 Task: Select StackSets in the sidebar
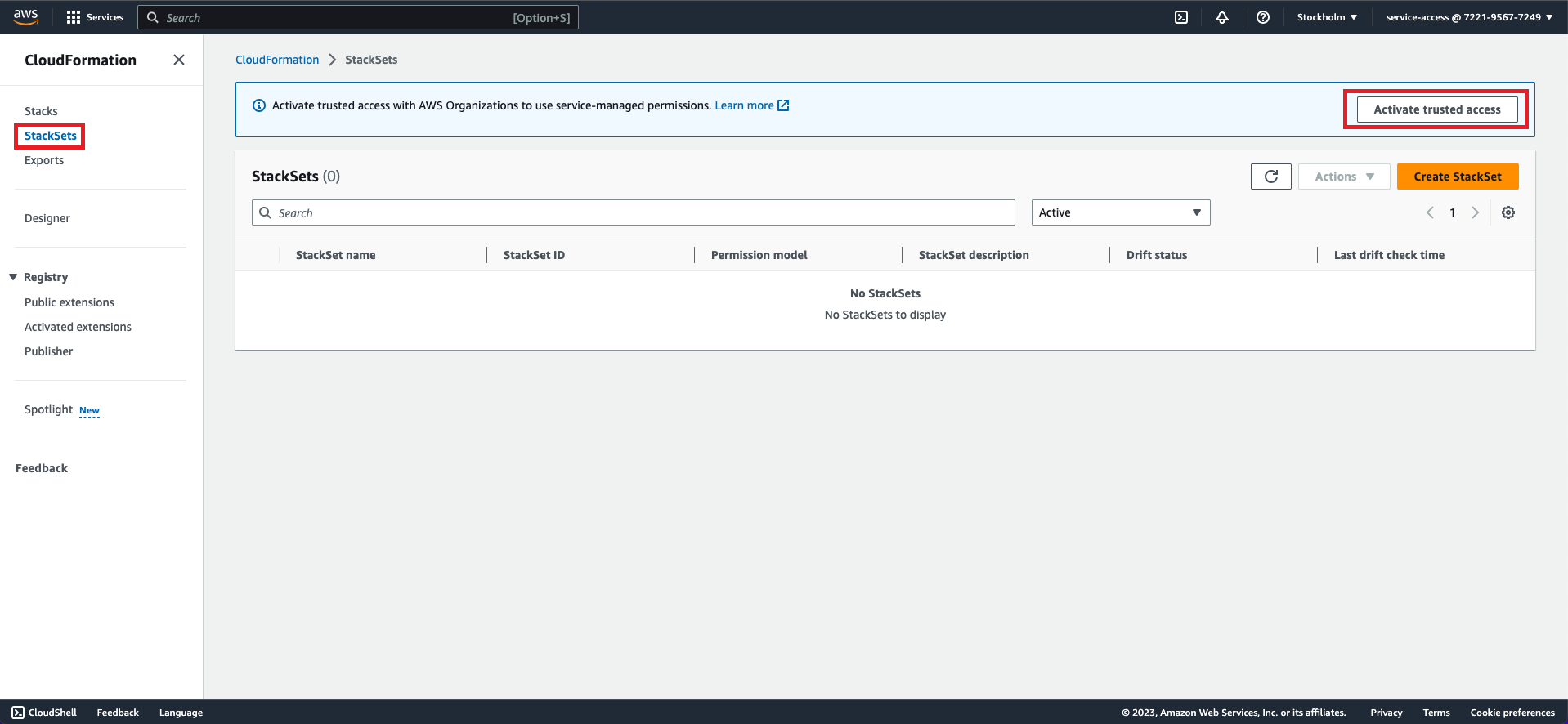click(x=51, y=136)
